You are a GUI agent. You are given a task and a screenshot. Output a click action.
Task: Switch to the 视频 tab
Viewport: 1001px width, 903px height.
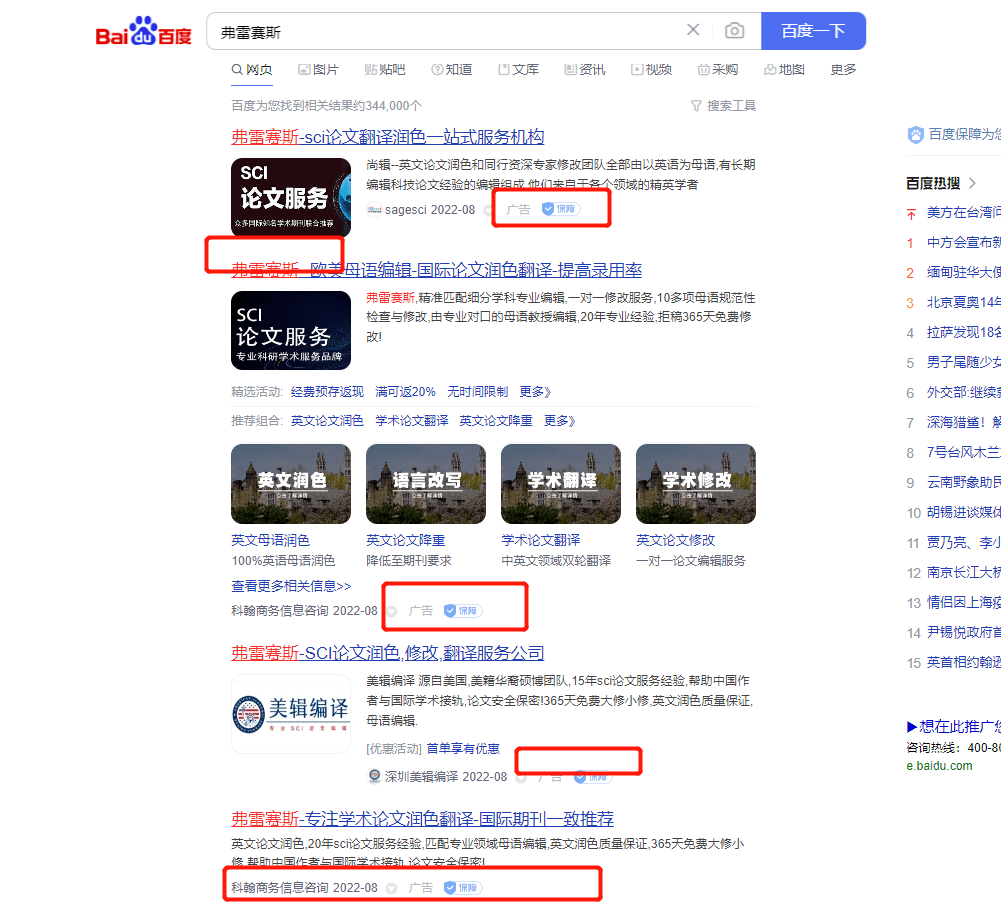pos(651,70)
